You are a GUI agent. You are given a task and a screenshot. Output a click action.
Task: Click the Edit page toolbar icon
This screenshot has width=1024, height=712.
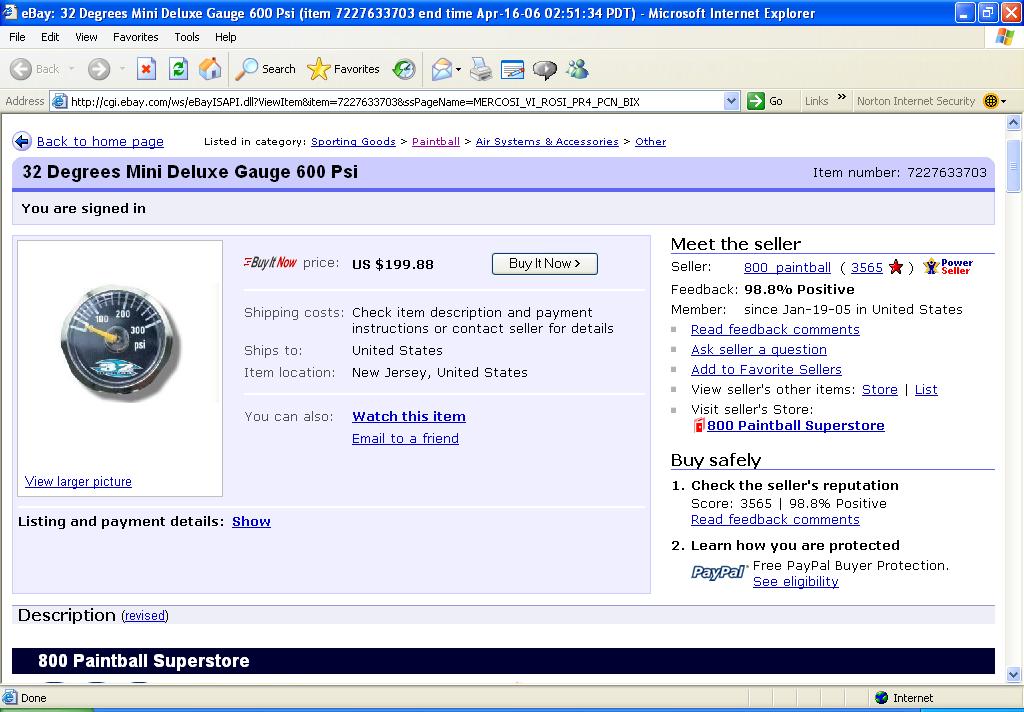[x=512, y=69]
